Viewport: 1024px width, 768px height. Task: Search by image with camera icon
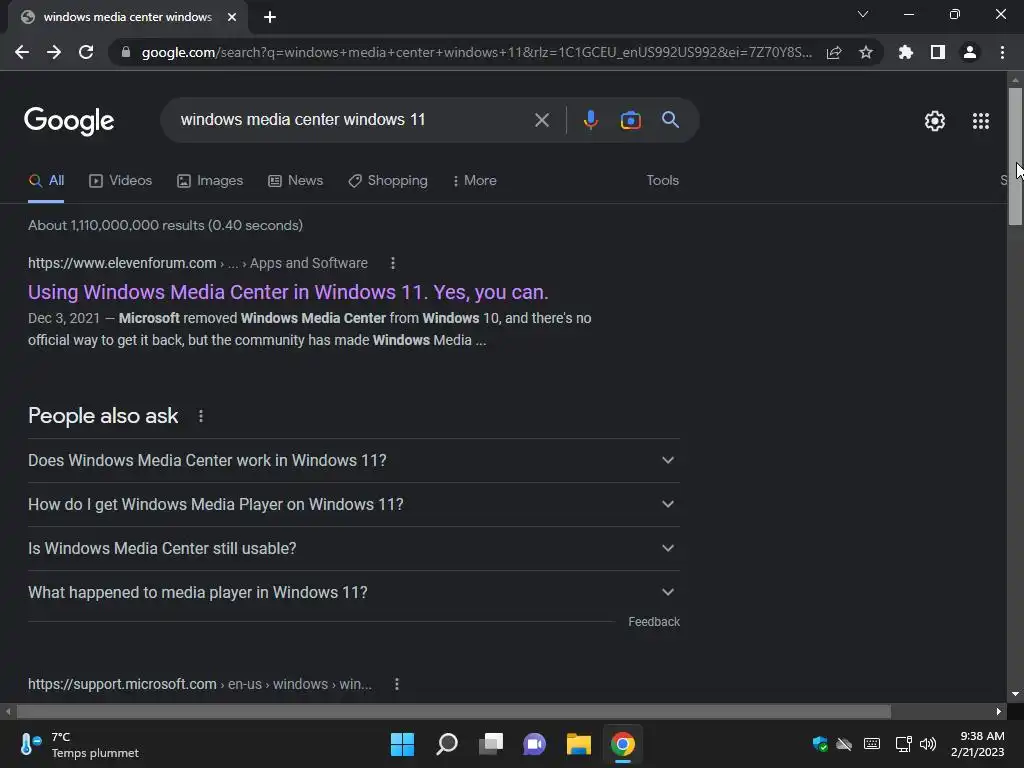pyautogui.click(x=630, y=120)
